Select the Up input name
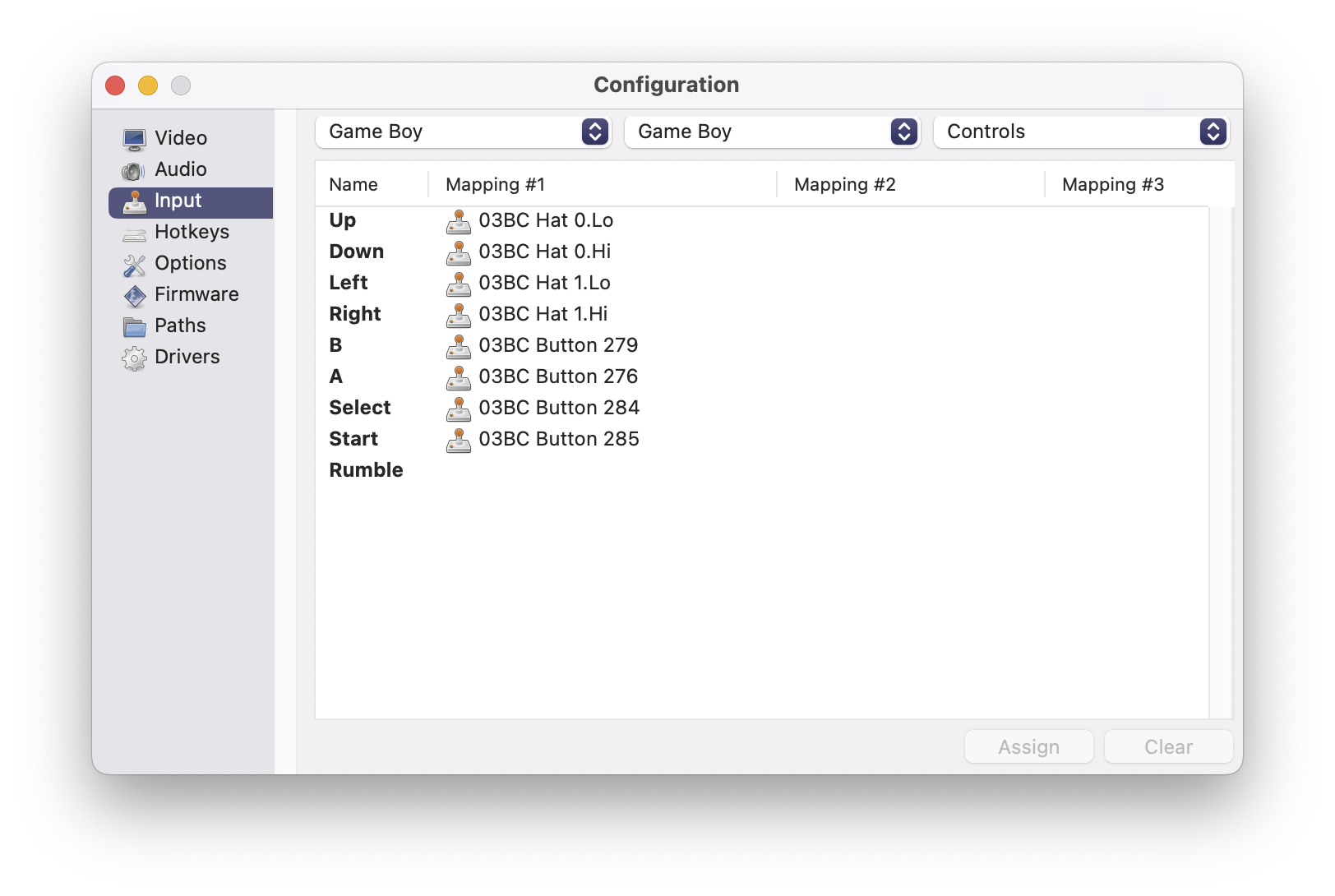The image size is (1335, 896). click(343, 220)
